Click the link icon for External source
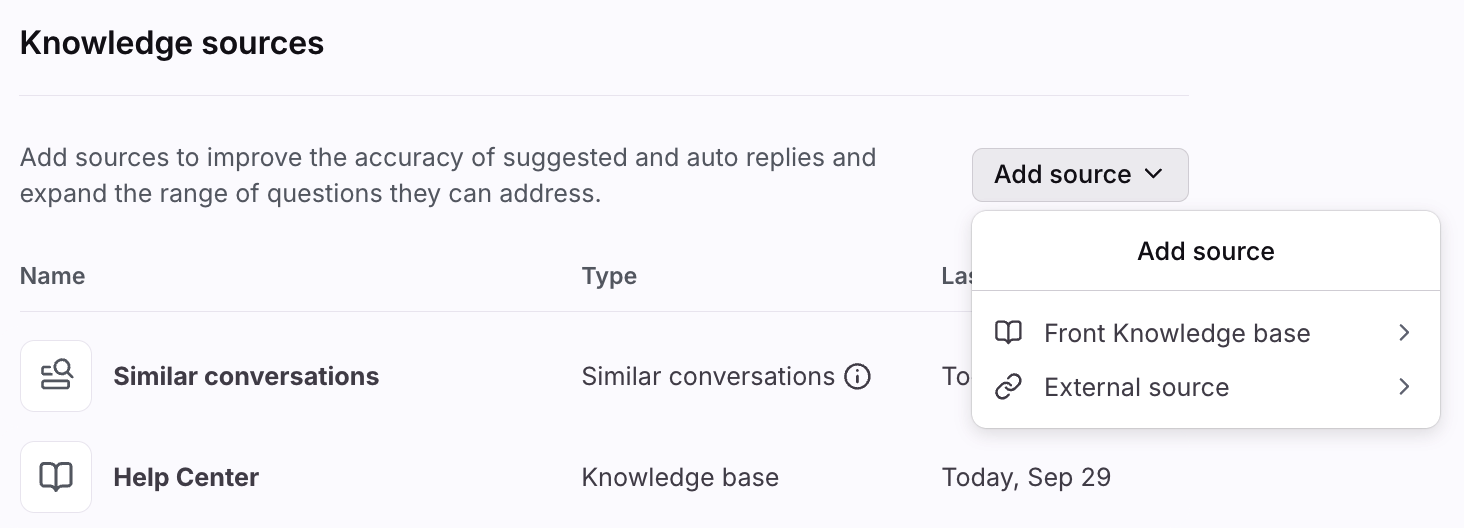This screenshot has height=528, width=1464. coord(1008,387)
